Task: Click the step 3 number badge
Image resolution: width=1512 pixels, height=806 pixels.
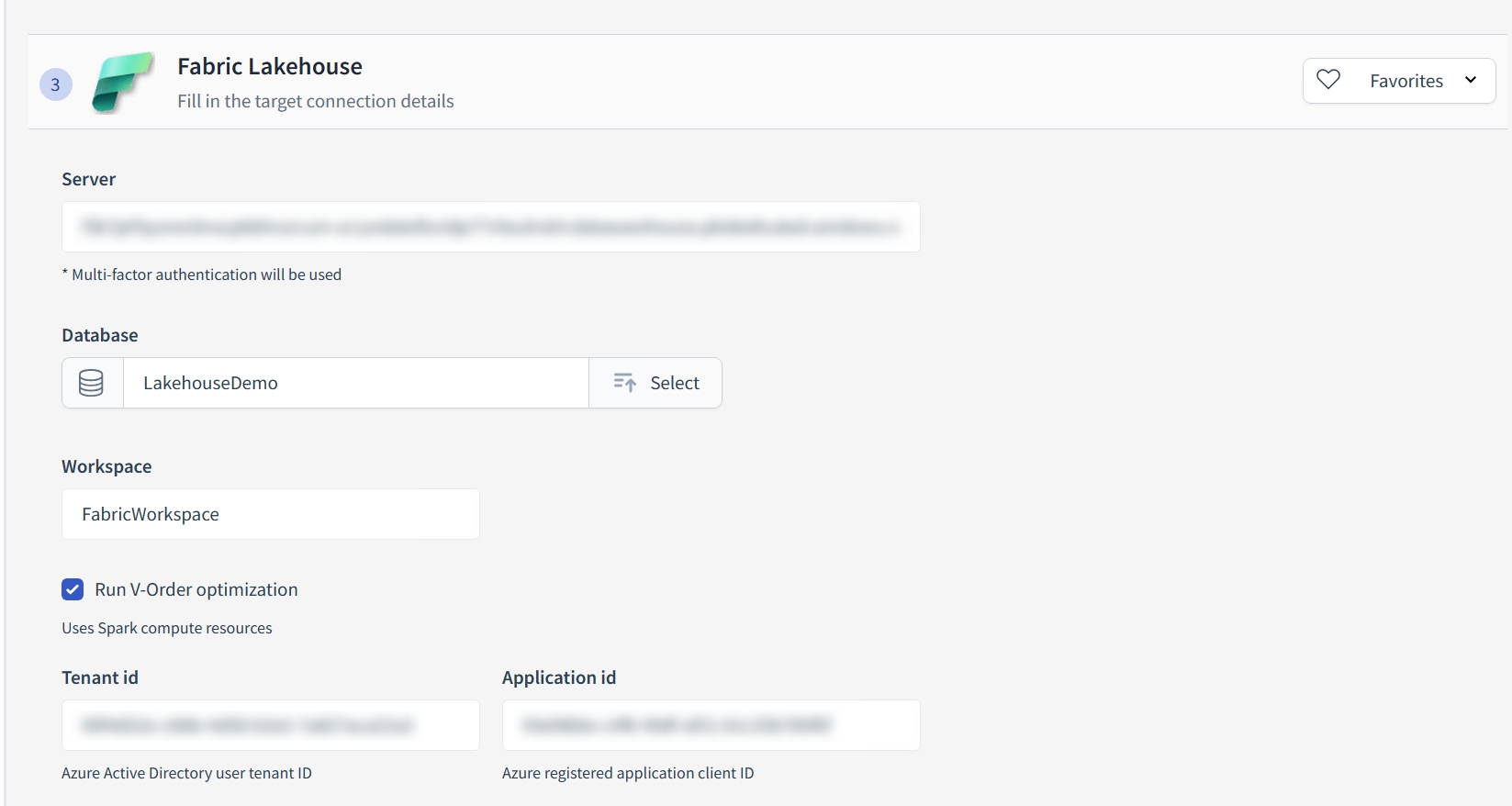Action: pos(56,84)
